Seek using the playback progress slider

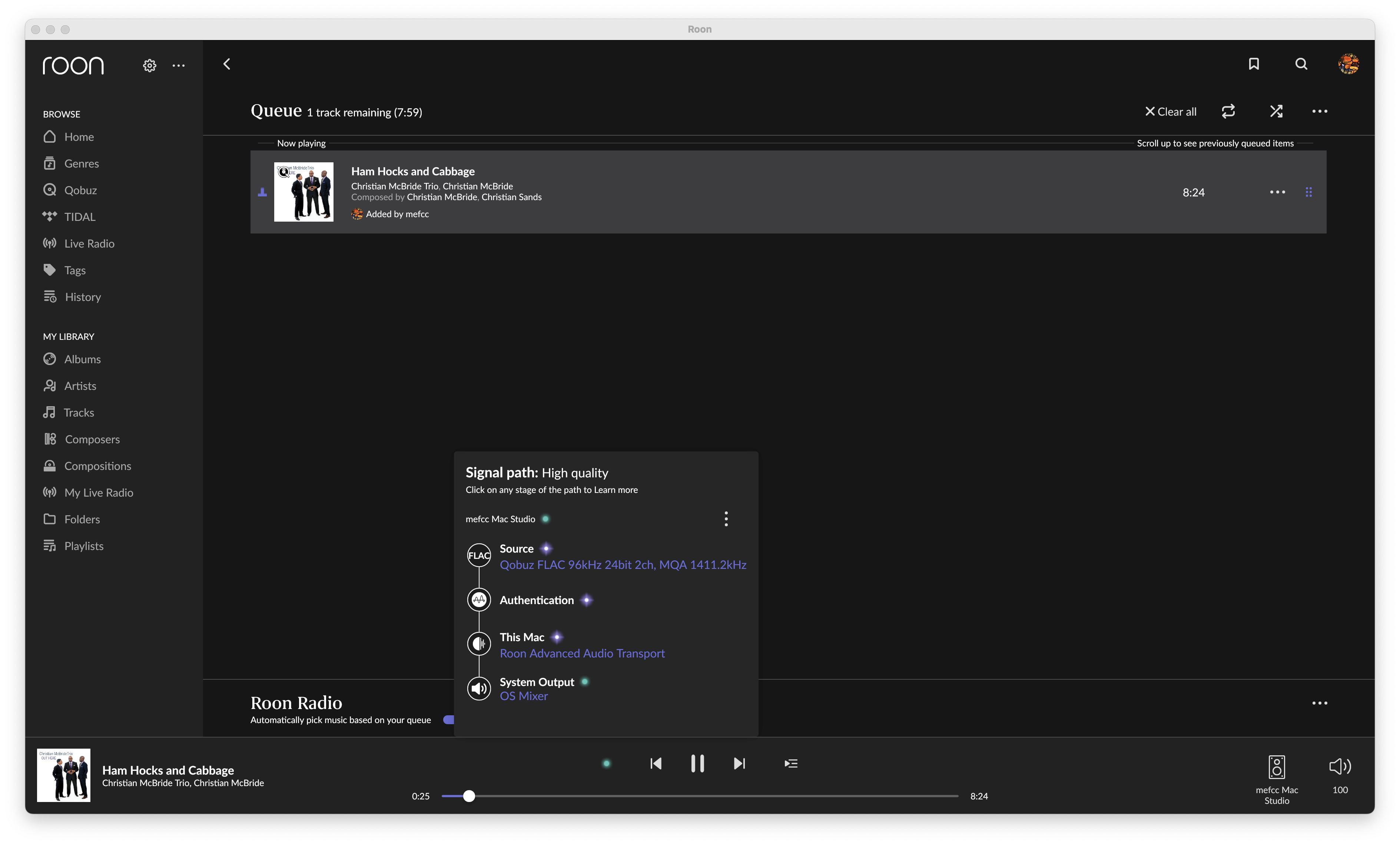coord(699,797)
